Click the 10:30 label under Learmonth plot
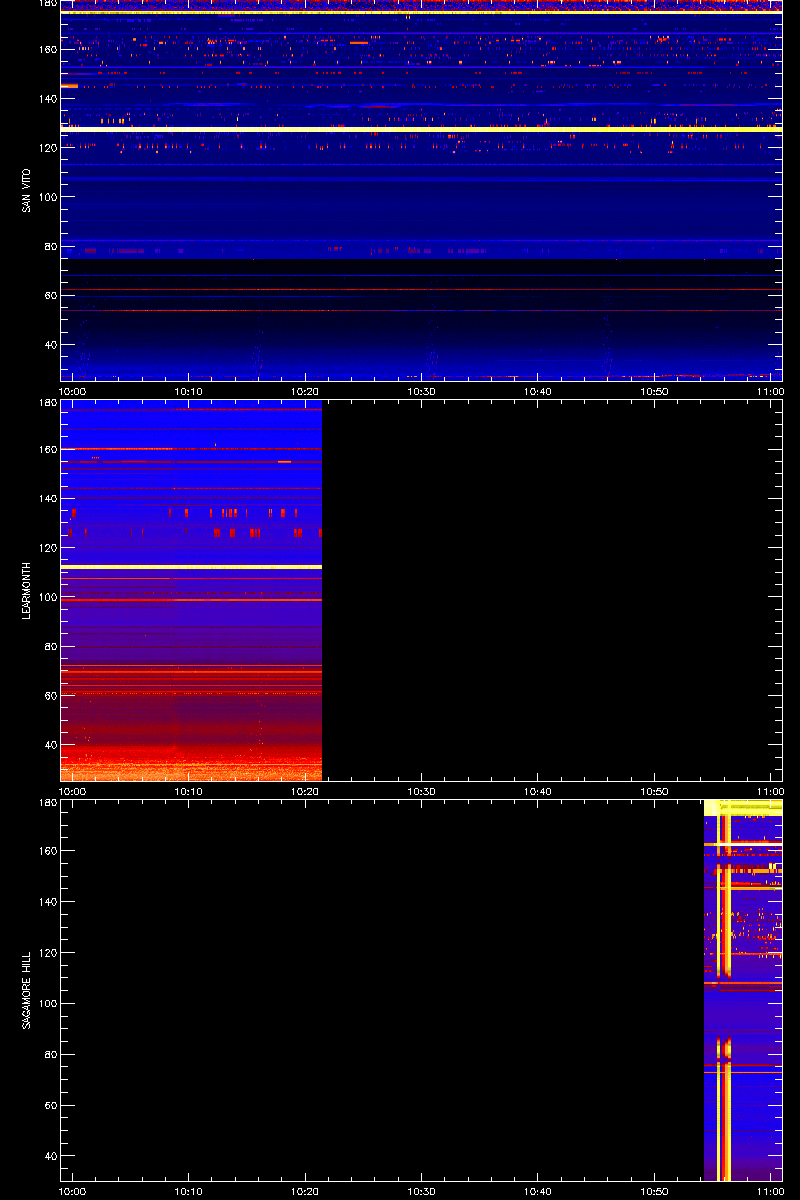800x1200 pixels. (x=421, y=792)
